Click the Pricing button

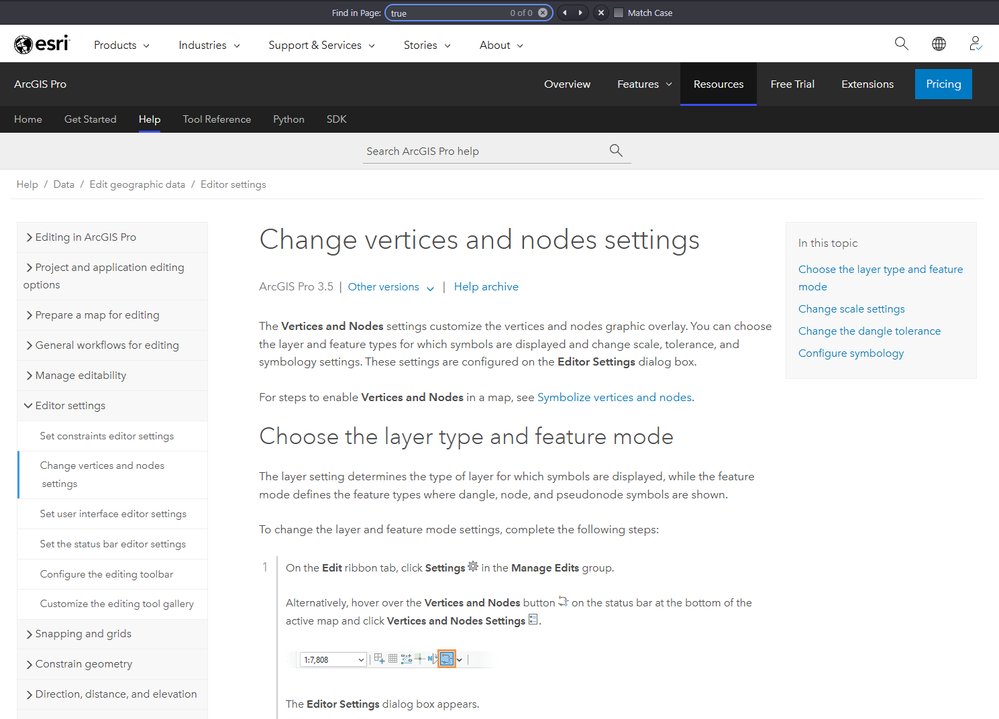pos(943,84)
